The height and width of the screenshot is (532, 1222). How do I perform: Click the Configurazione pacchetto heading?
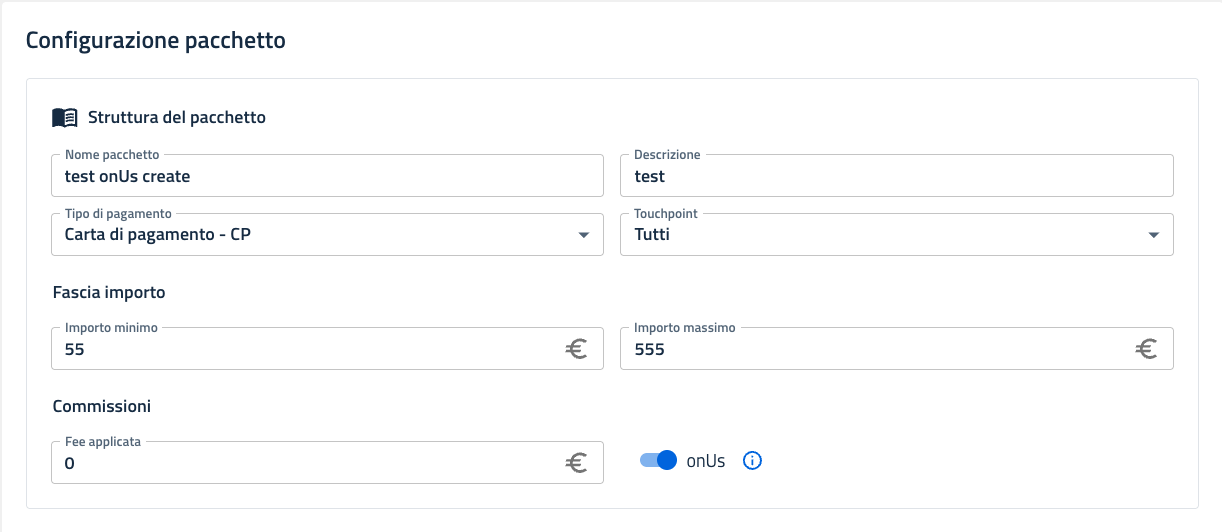tap(155, 40)
